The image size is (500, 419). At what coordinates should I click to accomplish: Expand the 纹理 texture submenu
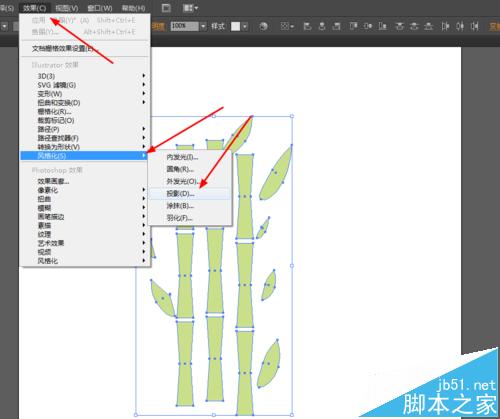tap(85, 234)
